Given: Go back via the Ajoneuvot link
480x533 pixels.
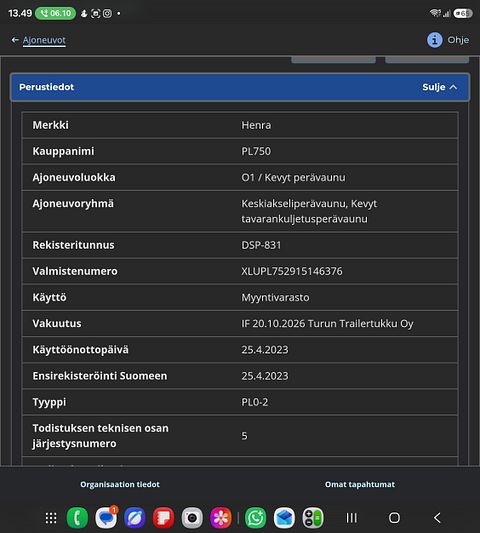Looking at the screenshot, I should (x=44, y=40).
